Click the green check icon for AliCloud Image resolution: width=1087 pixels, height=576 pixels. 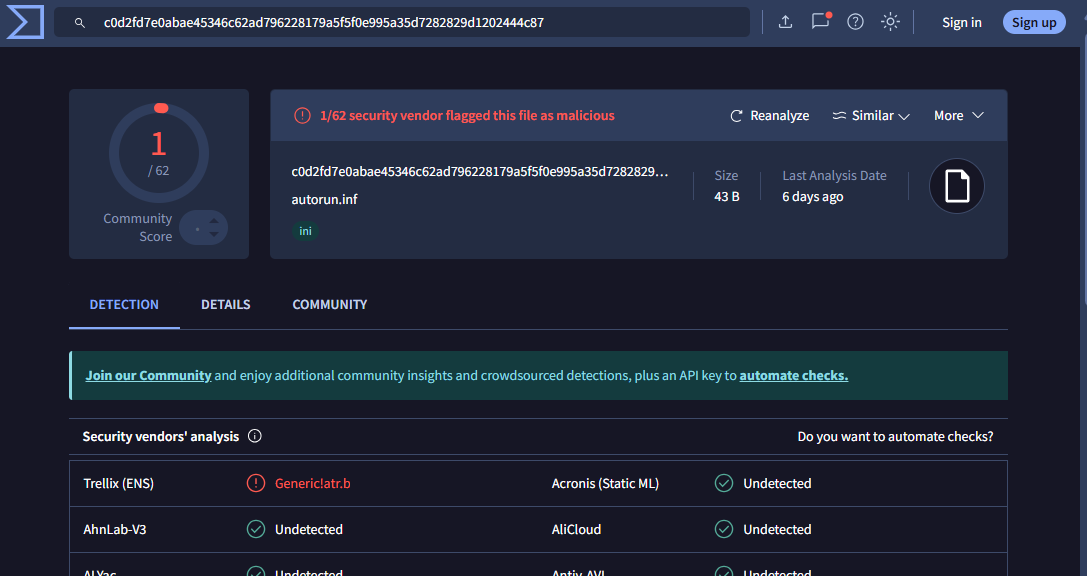pyautogui.click(x=724, y=530)
